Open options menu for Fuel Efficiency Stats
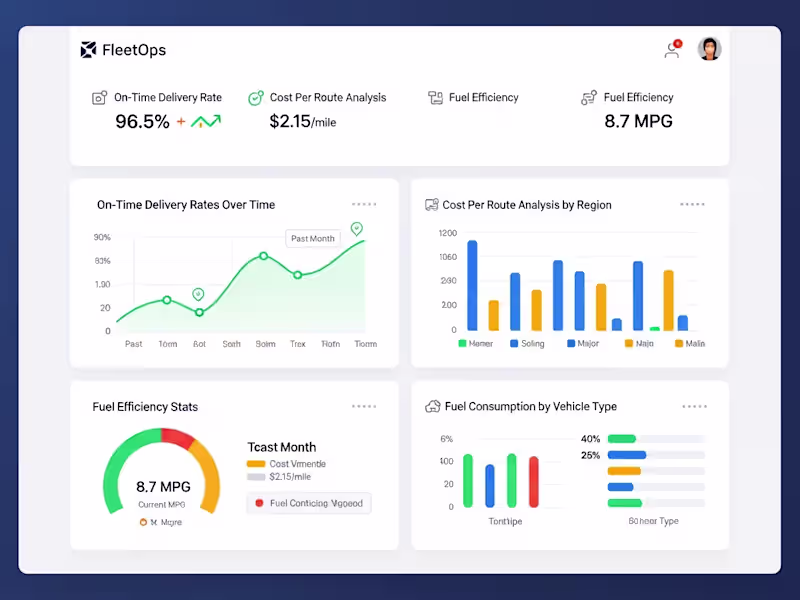Screen dimensions: 800x600 tap(364, 406)
